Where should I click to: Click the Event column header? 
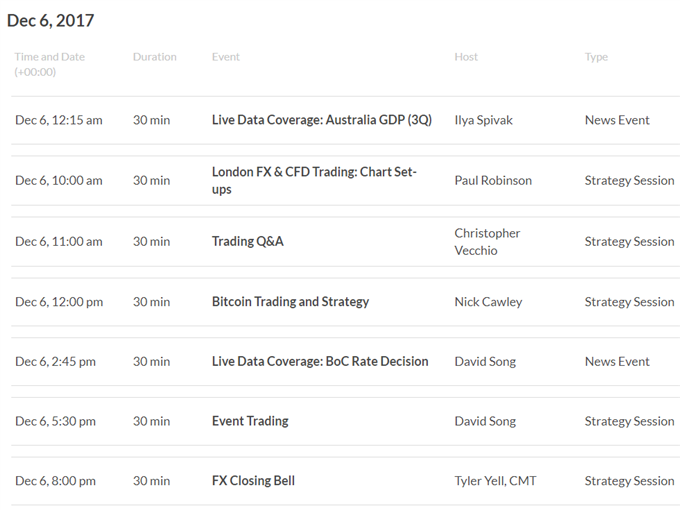[x=226, y=57]
